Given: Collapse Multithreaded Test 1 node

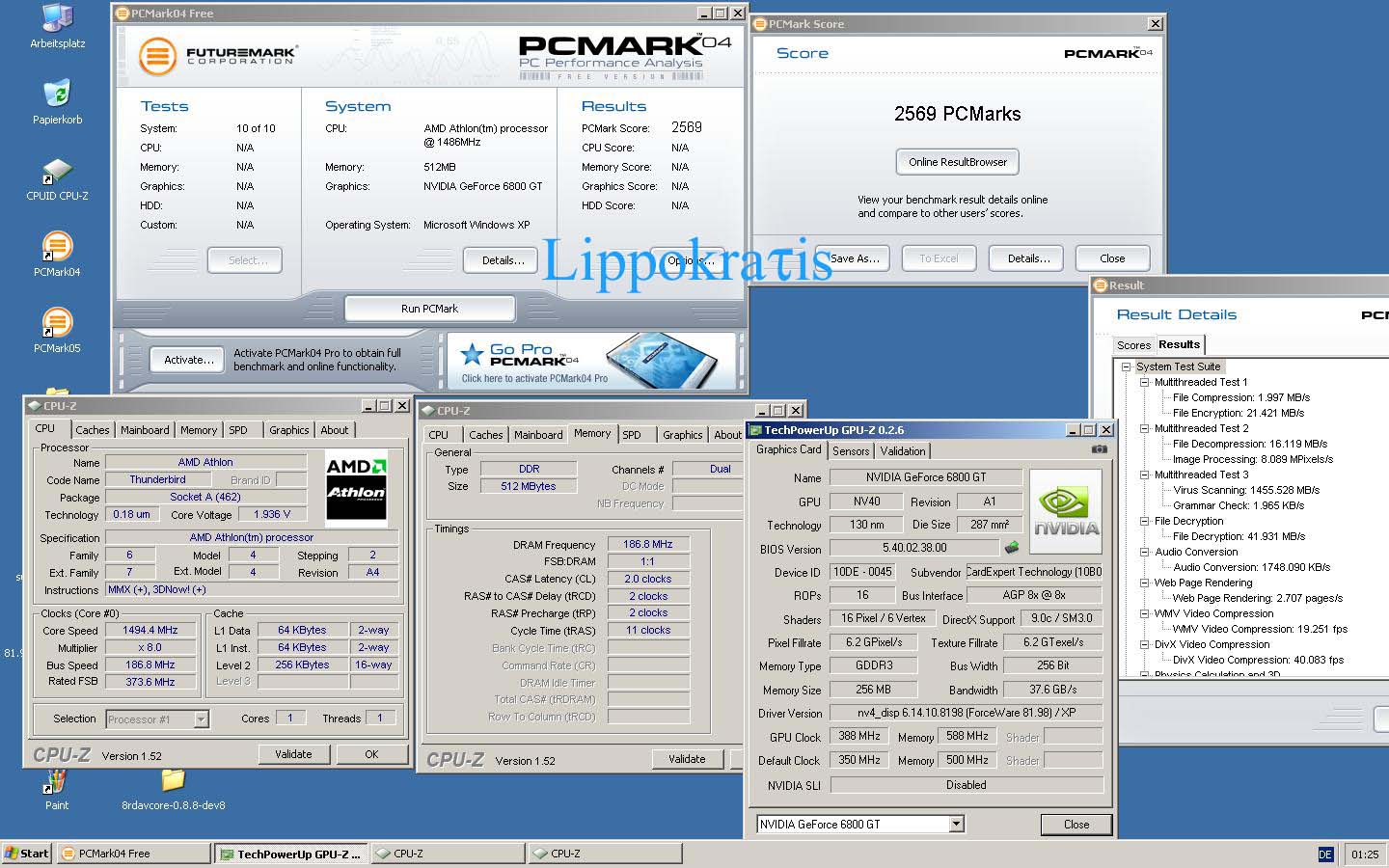Looking at the screenshot, I should point(1144,382).
